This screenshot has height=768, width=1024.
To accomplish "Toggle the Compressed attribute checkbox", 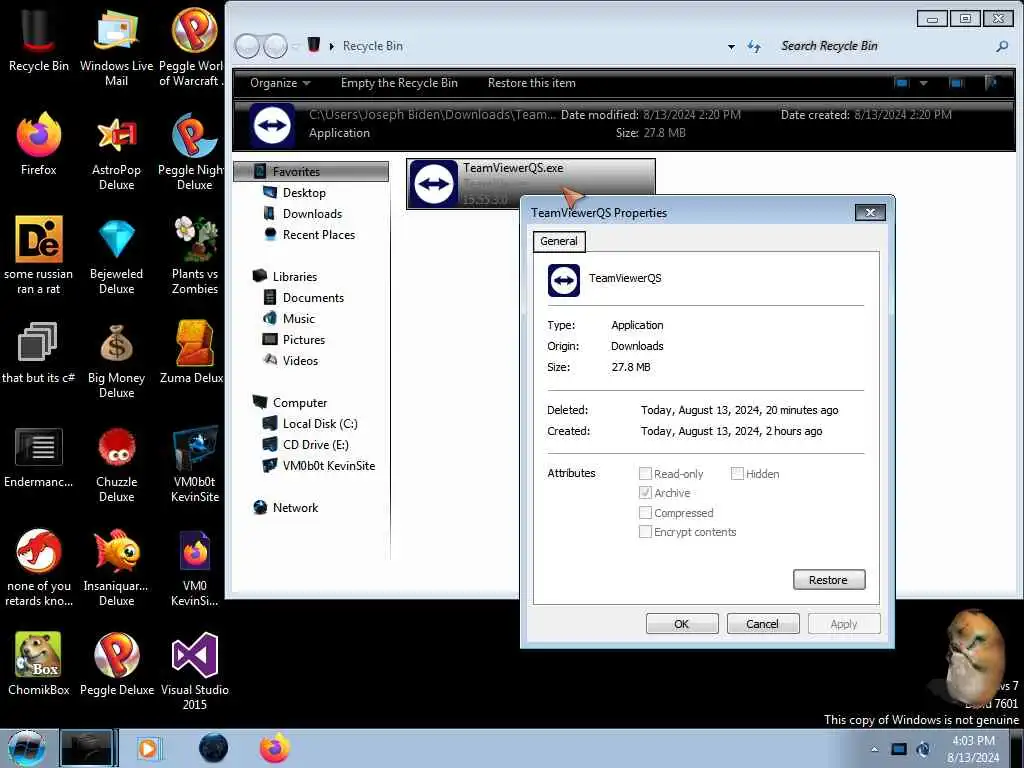I will 645,513.
